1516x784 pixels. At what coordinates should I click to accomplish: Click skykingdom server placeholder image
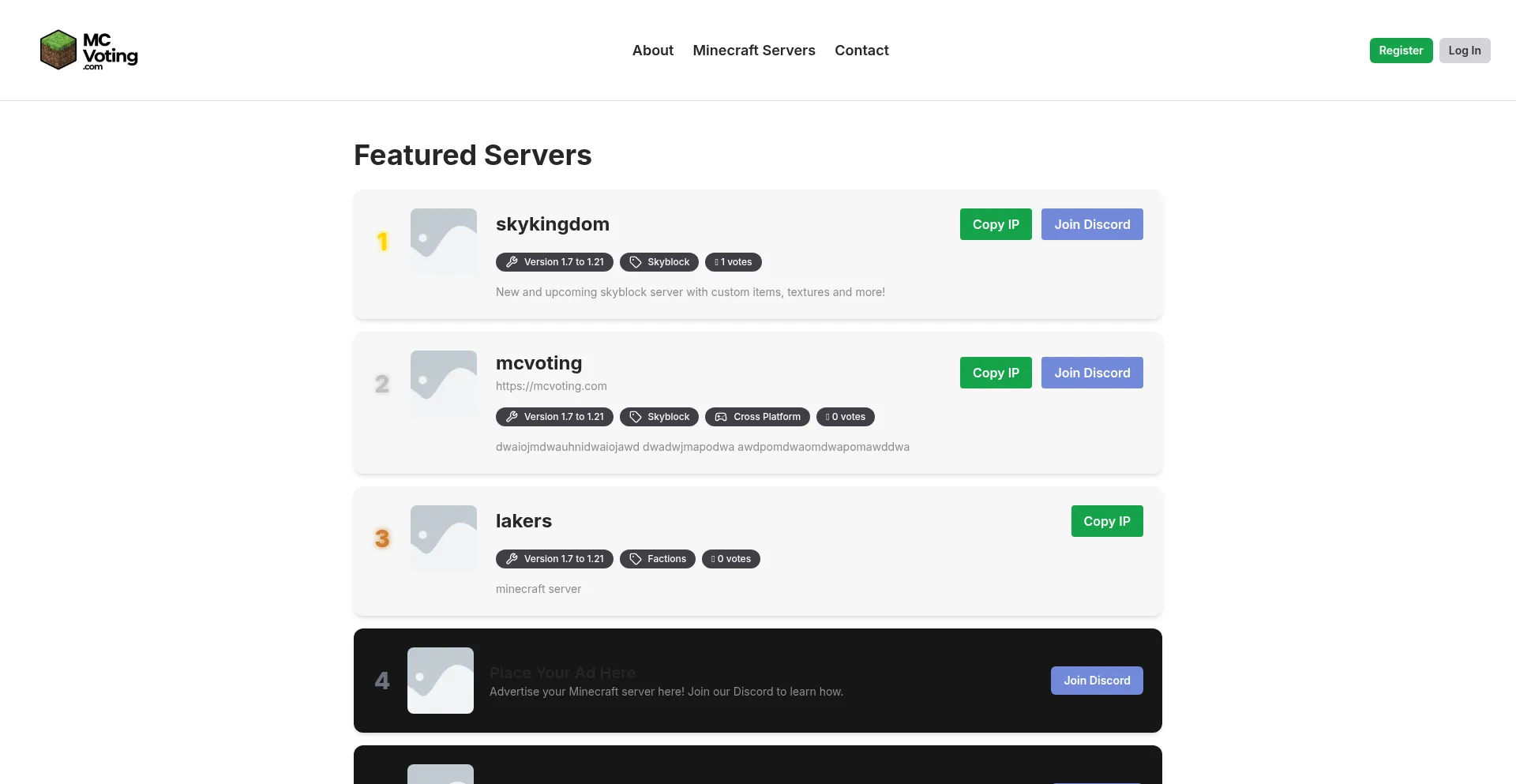click(x=444, y=242)
